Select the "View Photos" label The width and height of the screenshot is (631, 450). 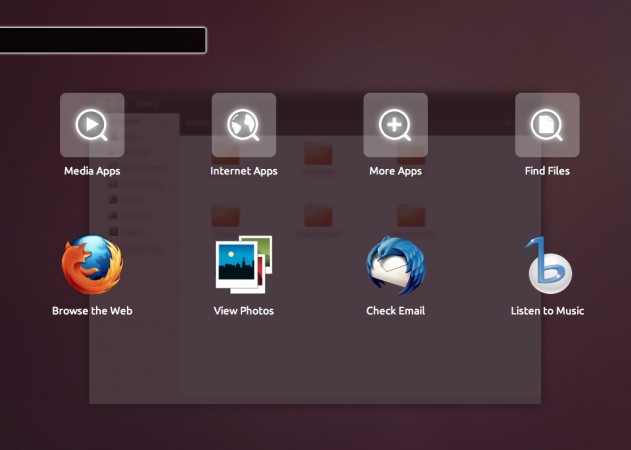point(244,311)
